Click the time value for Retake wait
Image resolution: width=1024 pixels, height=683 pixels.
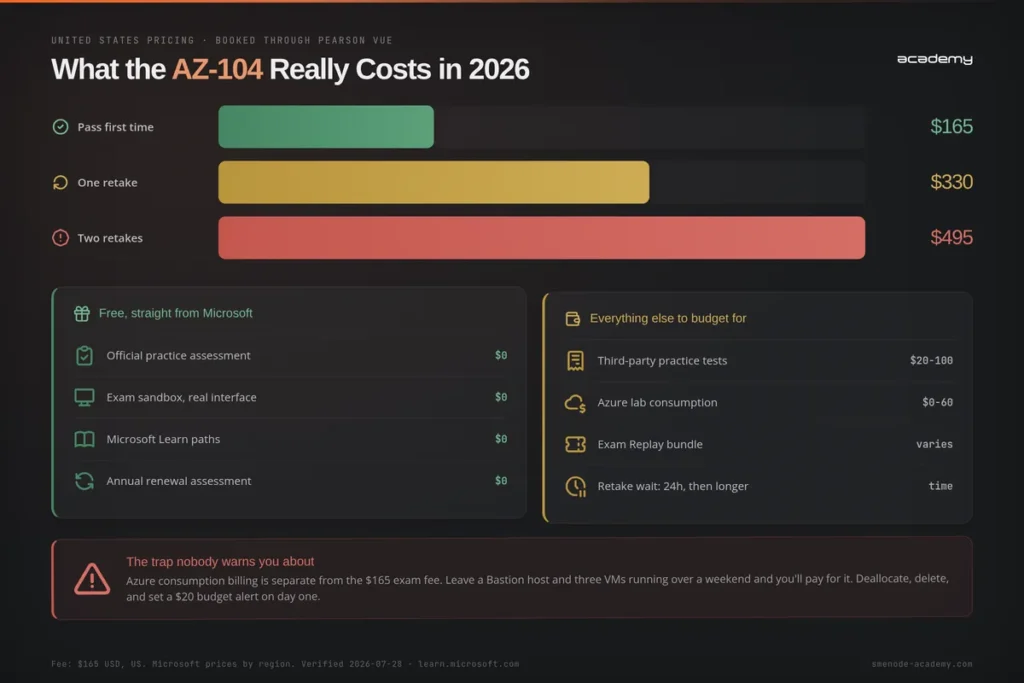tap(941, 486)
